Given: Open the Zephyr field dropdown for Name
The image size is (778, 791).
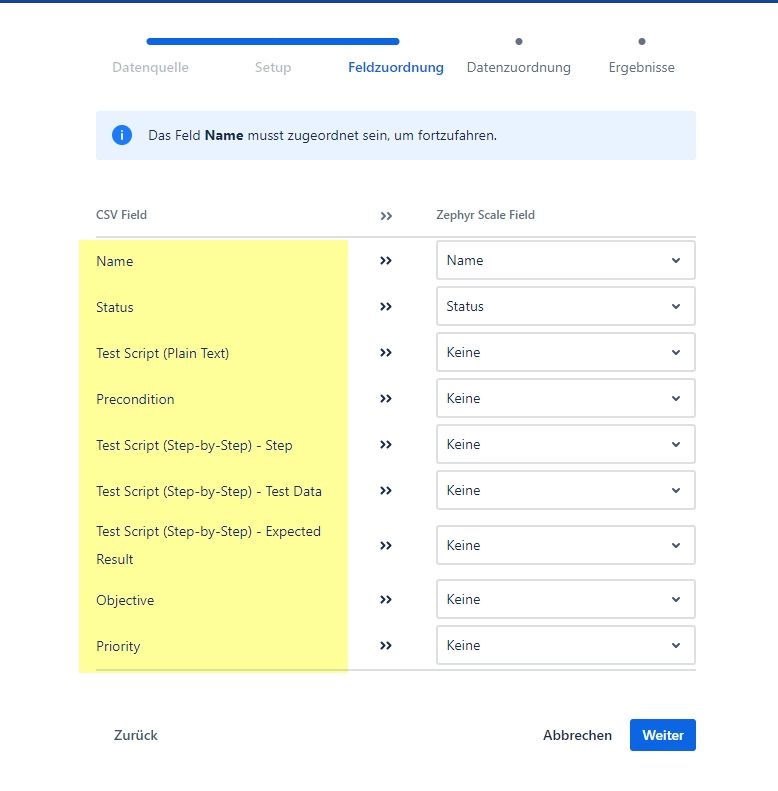Looking at the screenshot, I should pos(565,260).
